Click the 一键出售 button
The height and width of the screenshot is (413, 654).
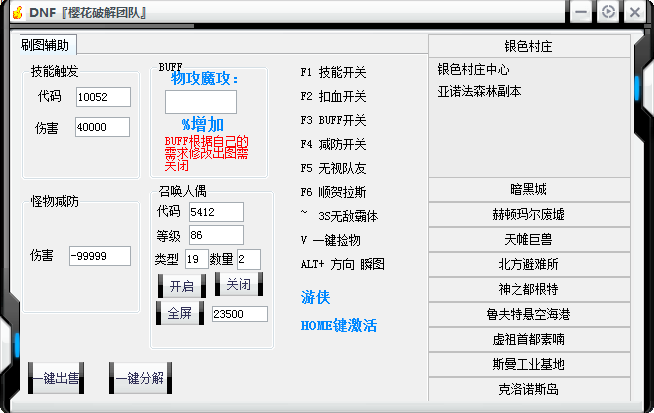click(x=56, y=378)
